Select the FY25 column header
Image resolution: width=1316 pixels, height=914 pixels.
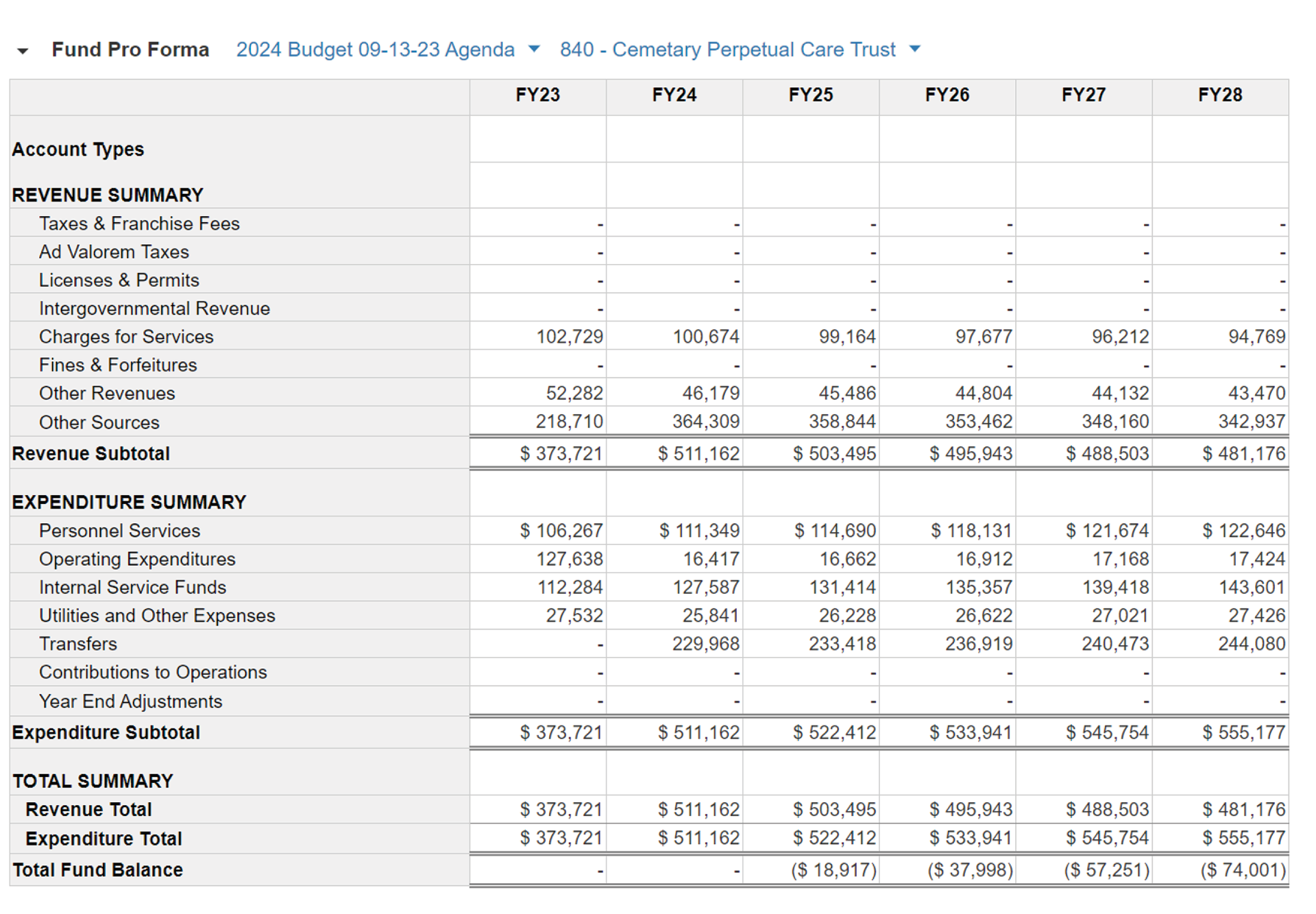[x=810, y=95]
